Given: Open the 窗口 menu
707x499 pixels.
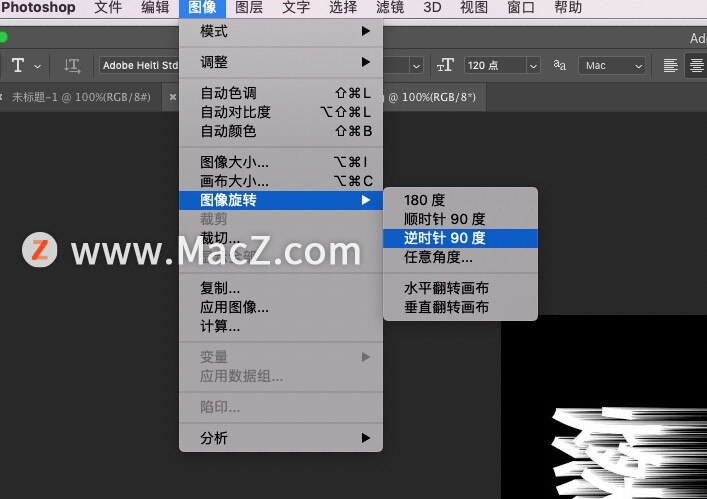Looking at the screenshot, I should [x=521, y=7].
